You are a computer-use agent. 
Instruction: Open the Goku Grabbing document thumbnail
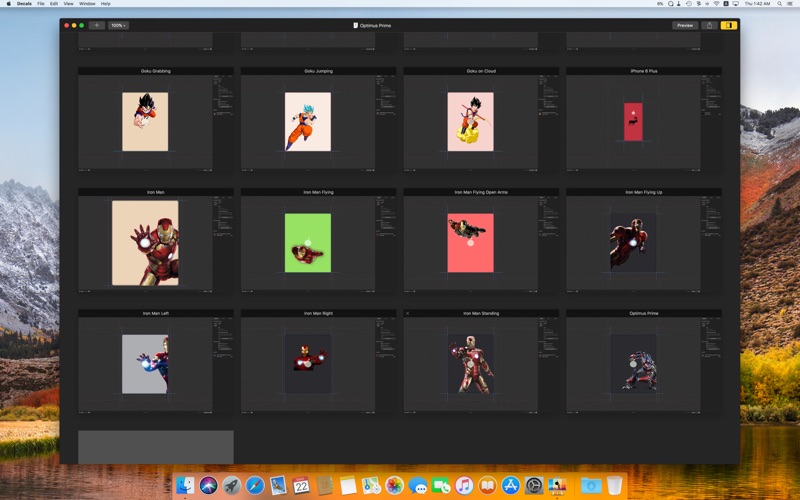point(156,119)
